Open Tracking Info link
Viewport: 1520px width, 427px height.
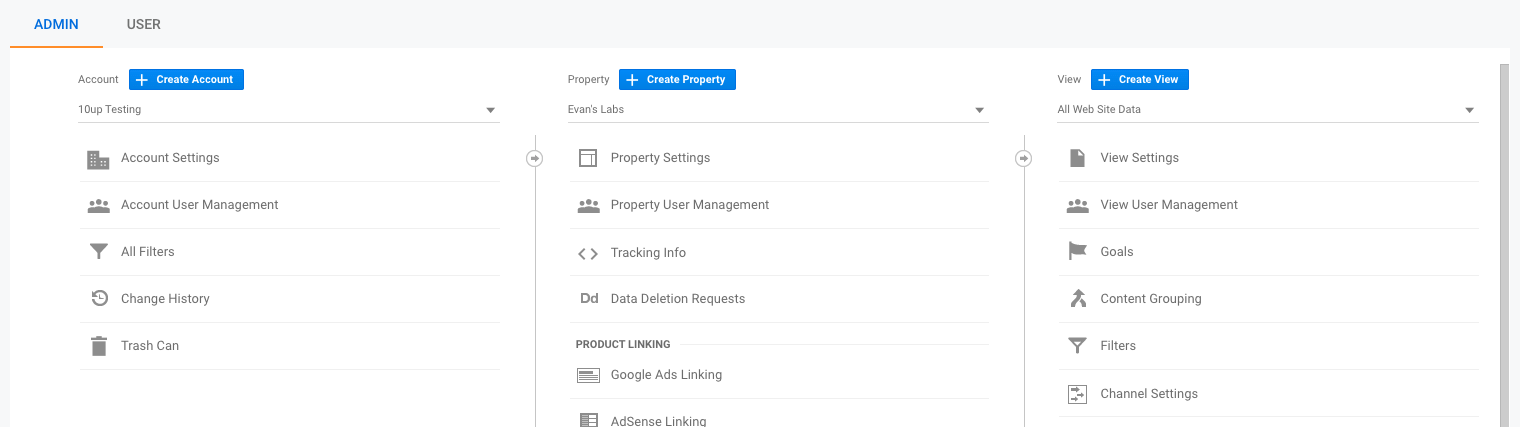[x=648, y=253]
